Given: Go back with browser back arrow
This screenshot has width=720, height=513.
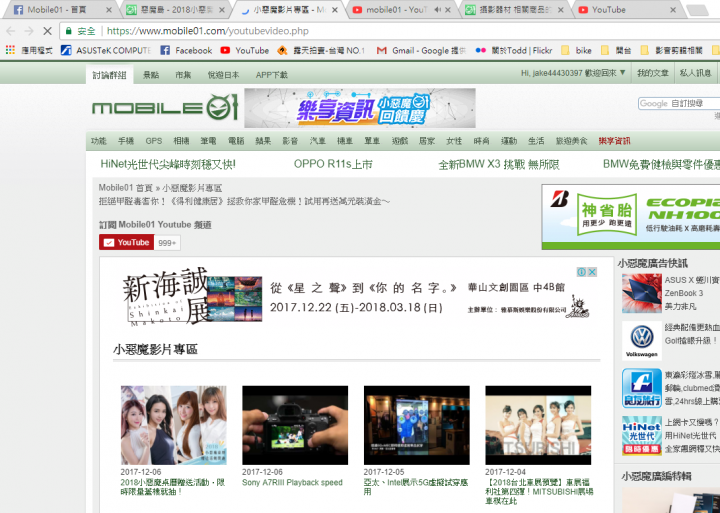Looking at the screenshot, I should click(11, 31).
